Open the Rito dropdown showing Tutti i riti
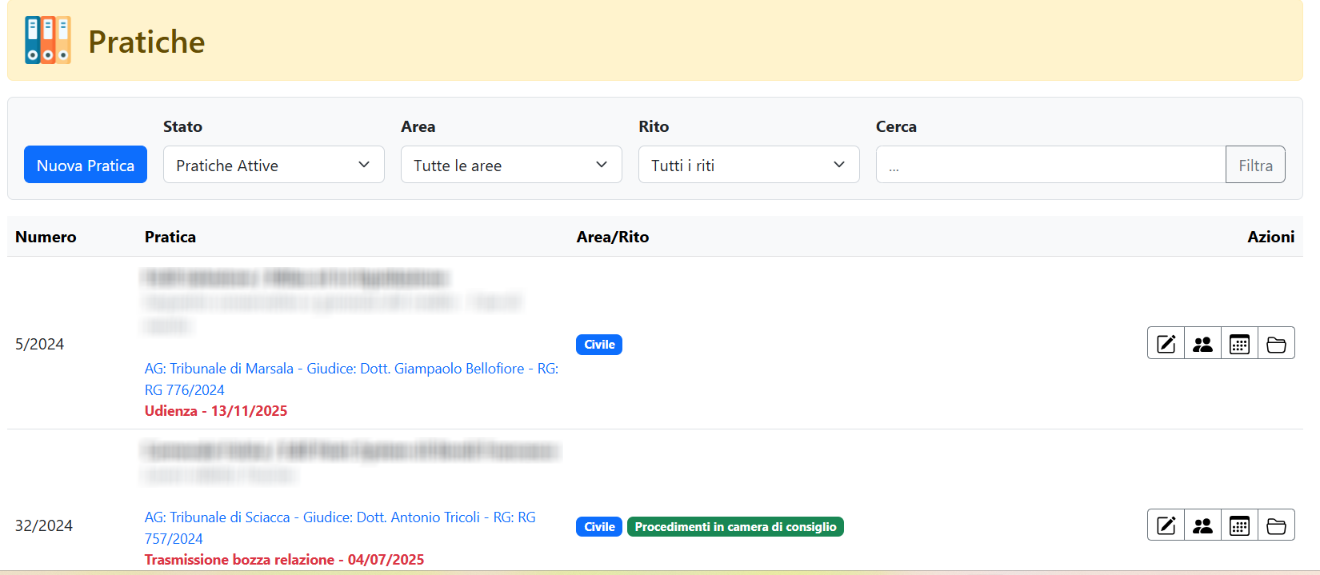The height and width of the screenshot is (575, 1320). [x=749, y=165]
